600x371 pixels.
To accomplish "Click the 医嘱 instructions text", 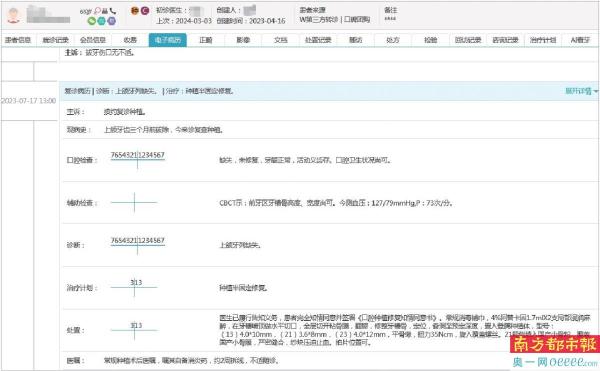I will pyautogui.click(x=191, y=360).
